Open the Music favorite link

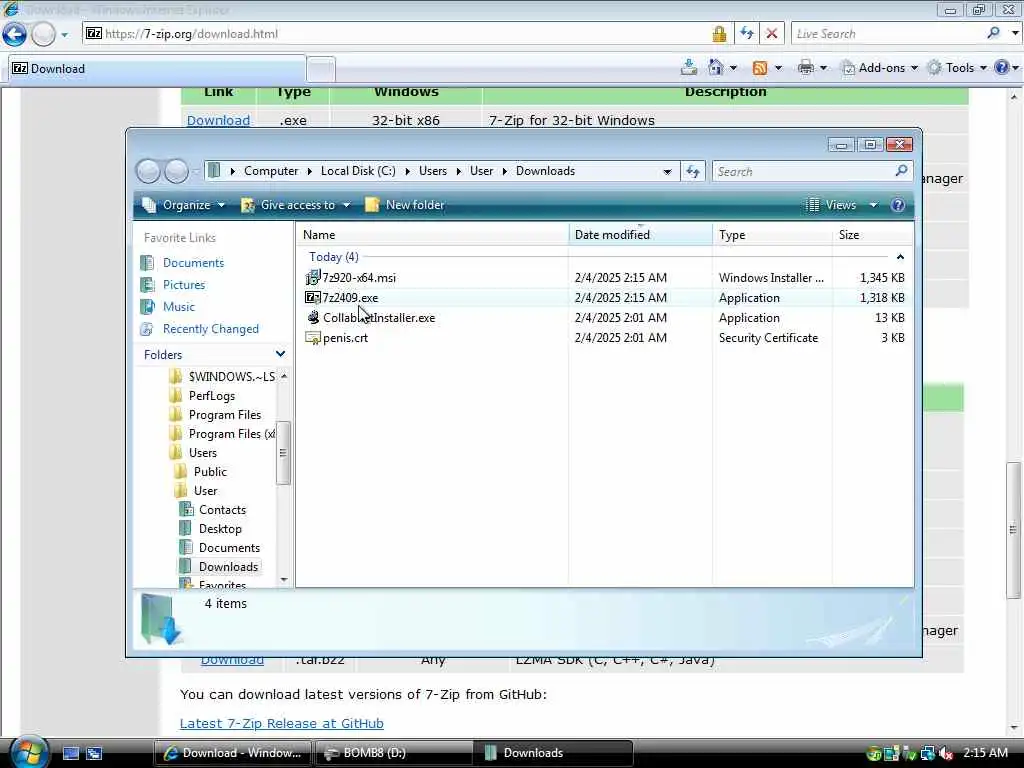pyautogui.click(x=178, y=306)
